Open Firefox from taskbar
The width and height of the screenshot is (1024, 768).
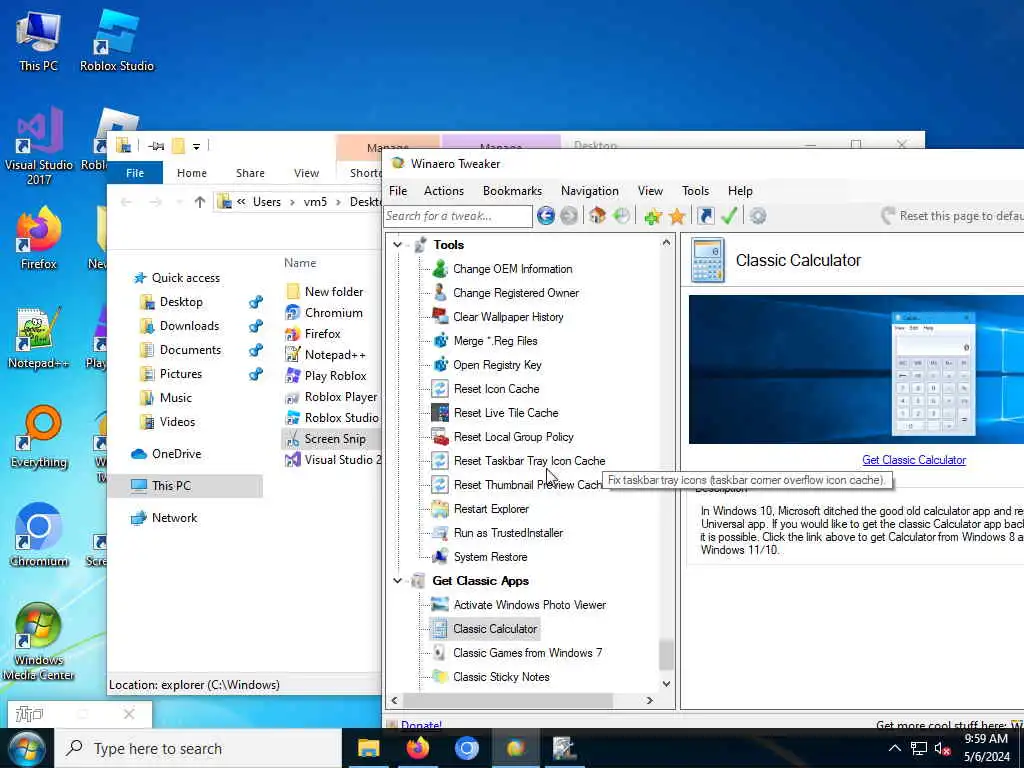click(418, 748)
